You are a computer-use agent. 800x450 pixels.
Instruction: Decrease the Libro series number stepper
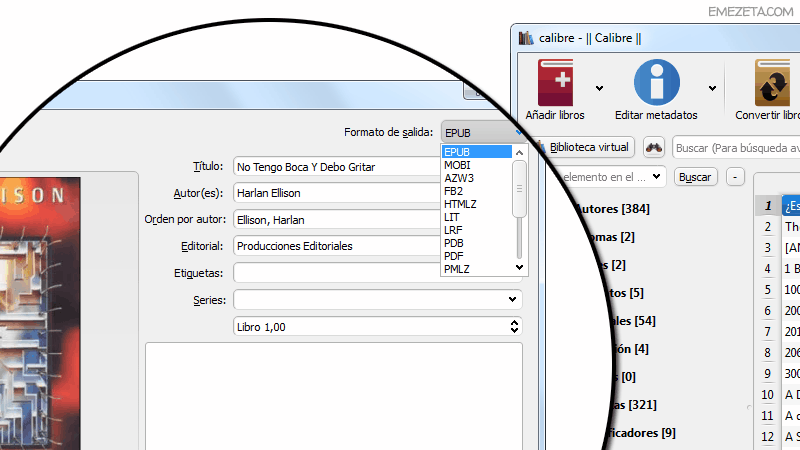(x=514, y=330)
